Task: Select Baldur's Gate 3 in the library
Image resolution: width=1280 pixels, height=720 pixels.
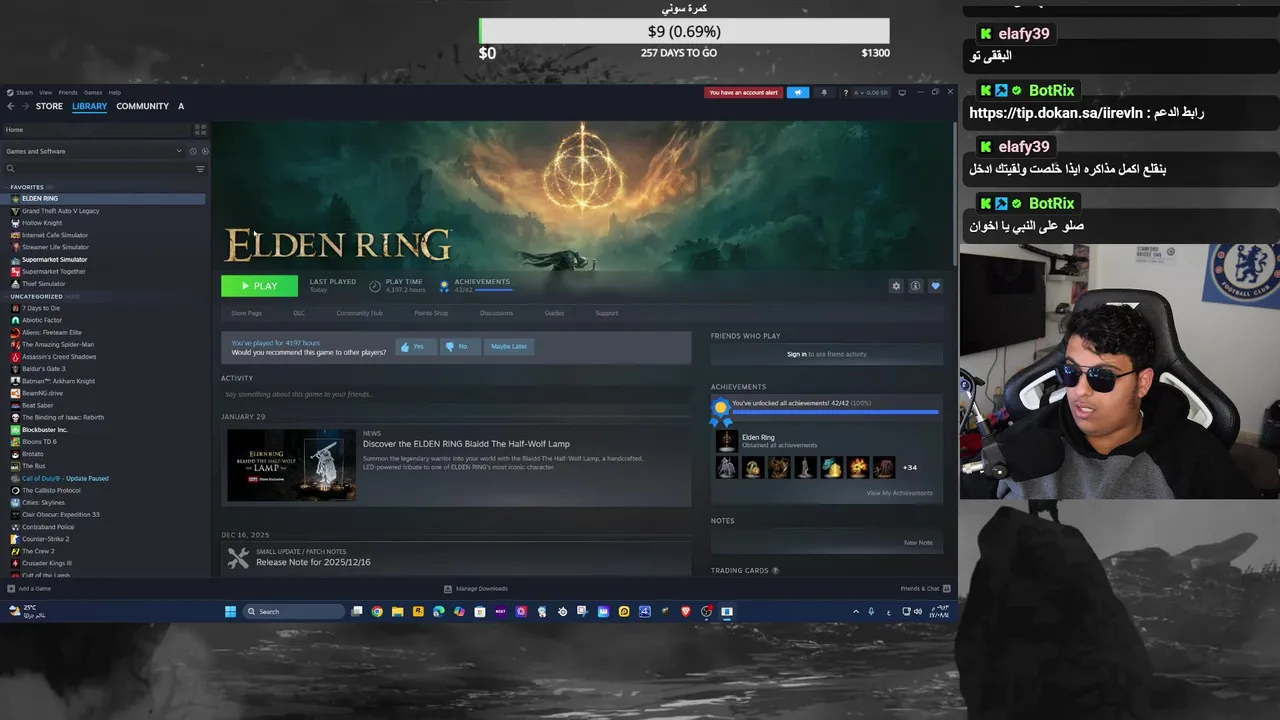Action: pos(43,369)
